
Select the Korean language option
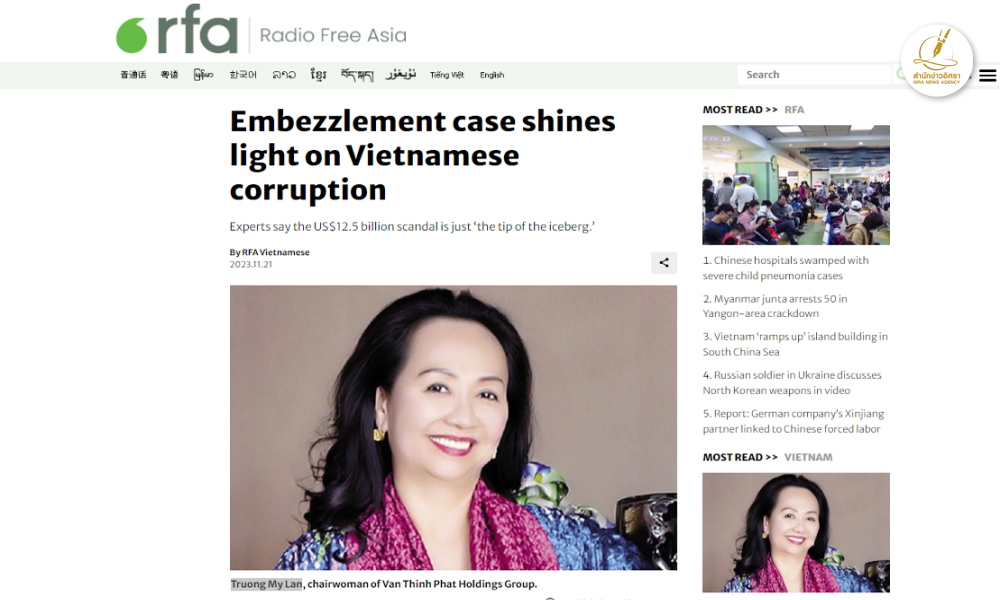click(x=243, y=75)
